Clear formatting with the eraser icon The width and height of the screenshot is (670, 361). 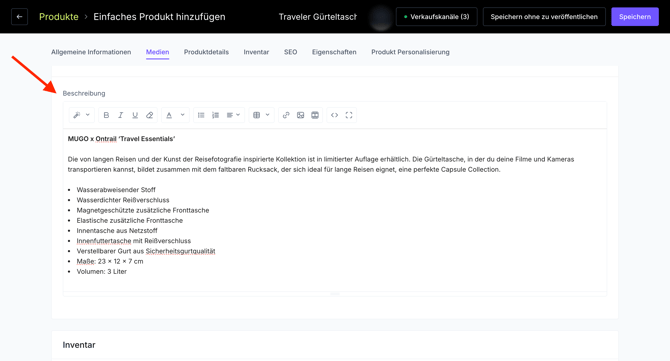[x=150, y=115]
